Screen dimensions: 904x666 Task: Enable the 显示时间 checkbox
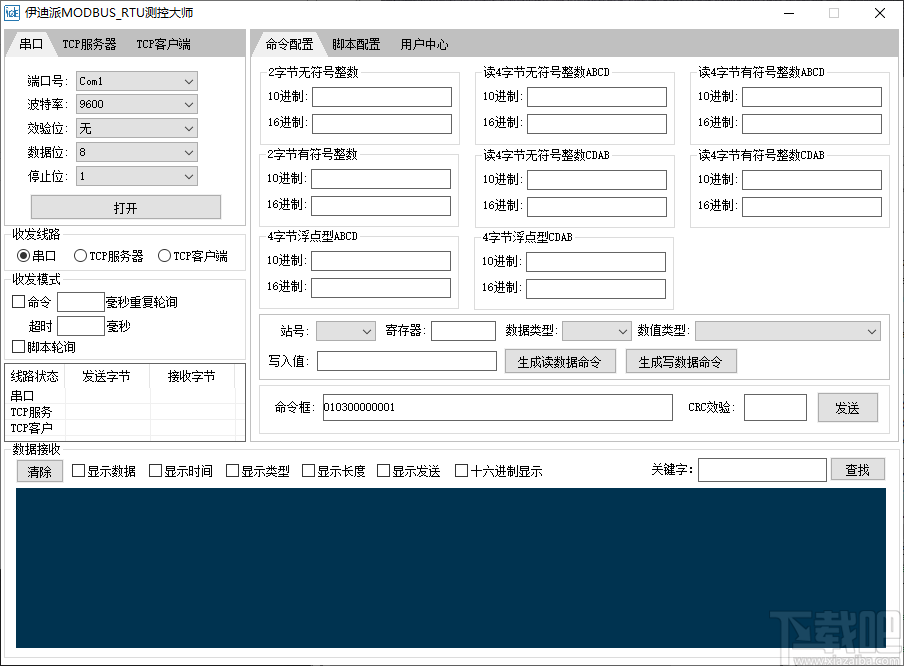pos(155,470)
